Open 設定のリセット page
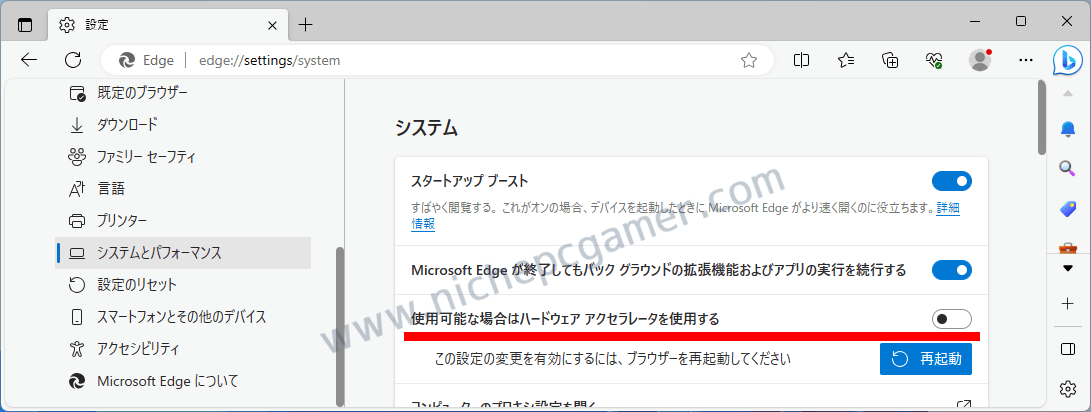This screenshot has width=1091, height=412. click(183, 285)
